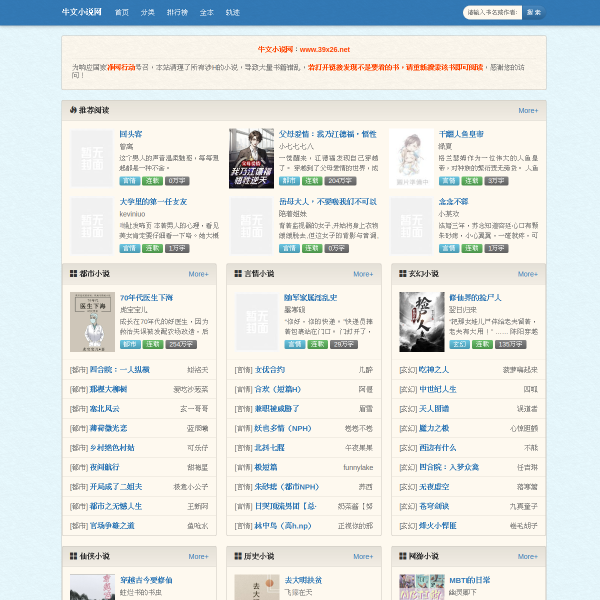
Task: Open More+ in 仙侠小说 section
Action: 198,556
